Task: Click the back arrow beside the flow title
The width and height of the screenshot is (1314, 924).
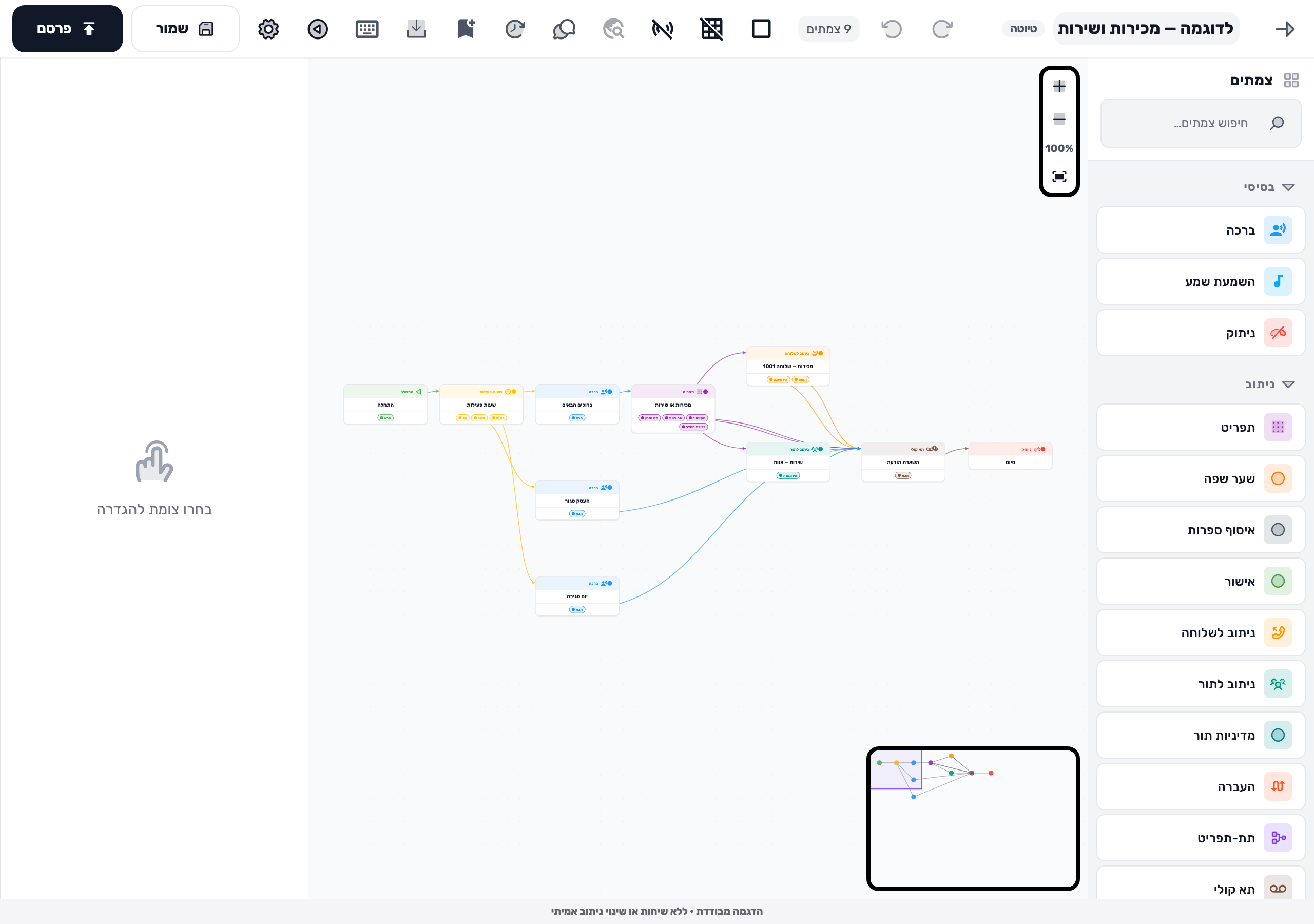Action: point(1285,29)
